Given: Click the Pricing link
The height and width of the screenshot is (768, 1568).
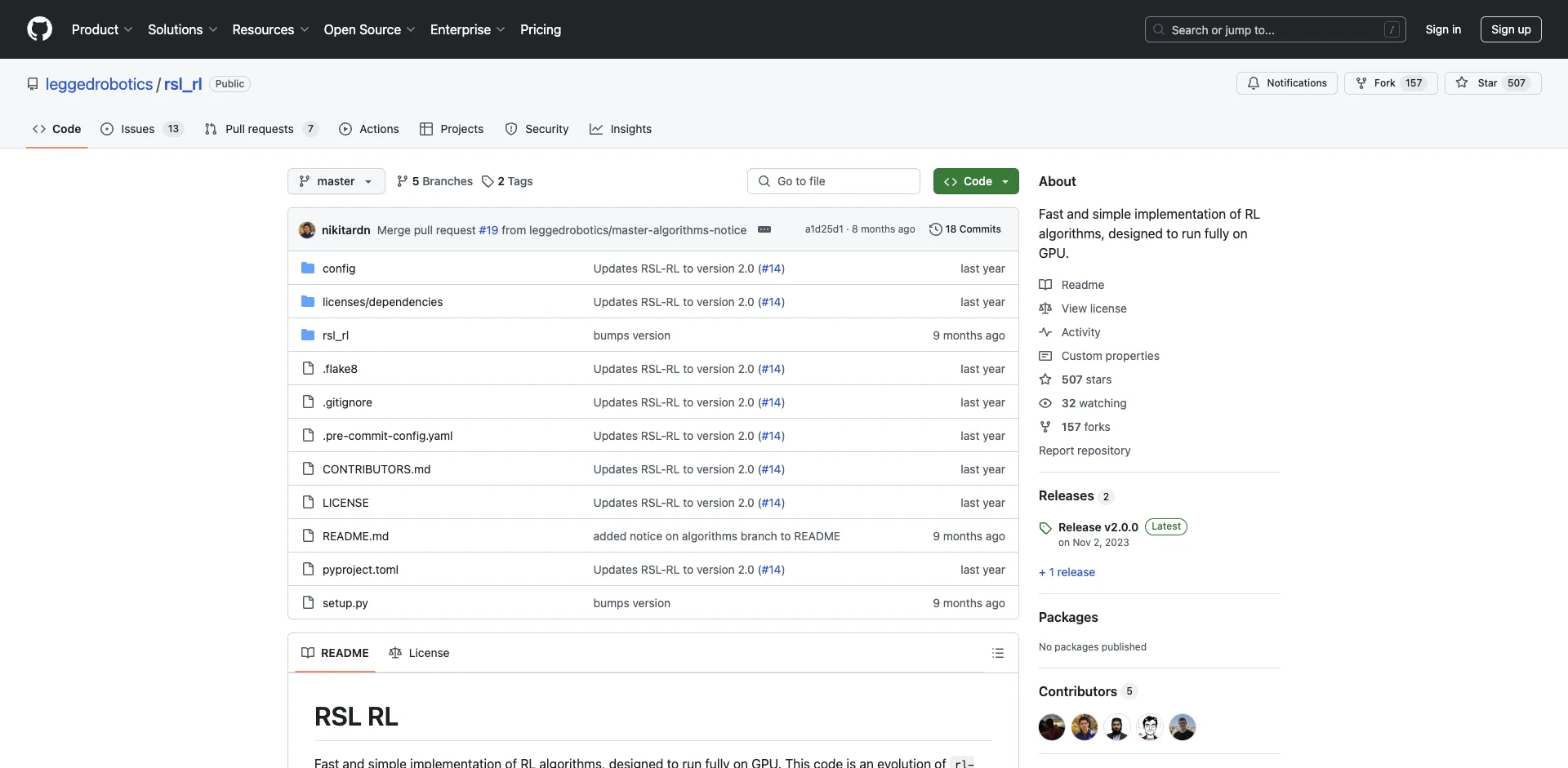Looking at the screenshot, I should pos(541,29).
